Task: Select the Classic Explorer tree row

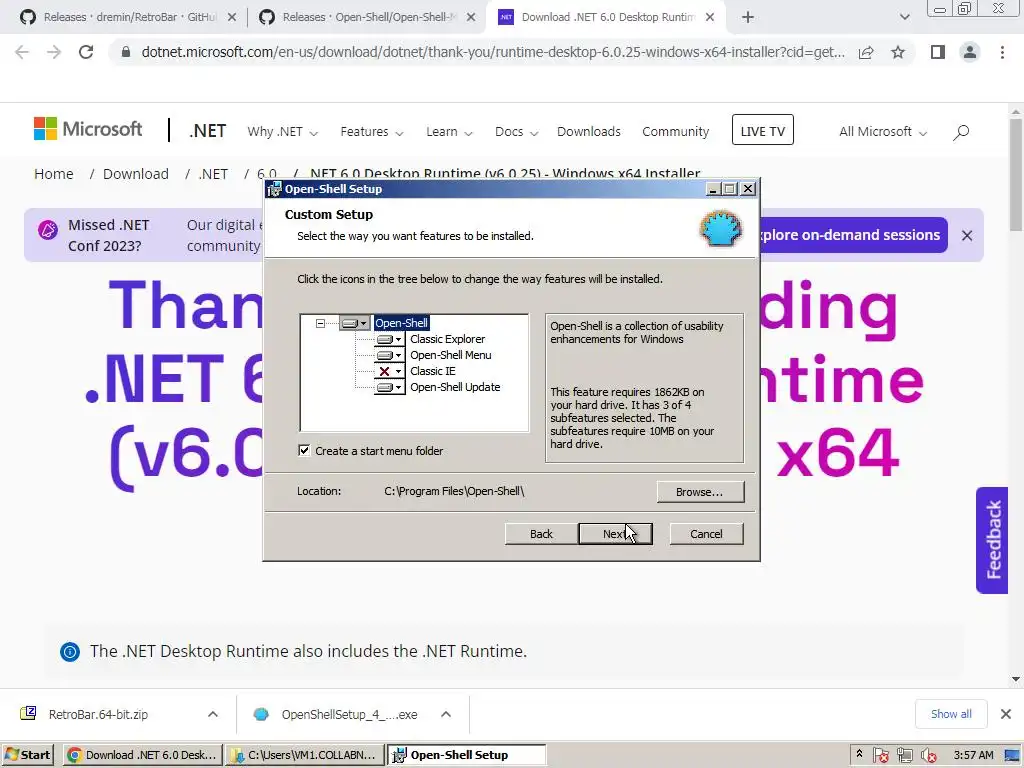Action: tap(447, 339)
